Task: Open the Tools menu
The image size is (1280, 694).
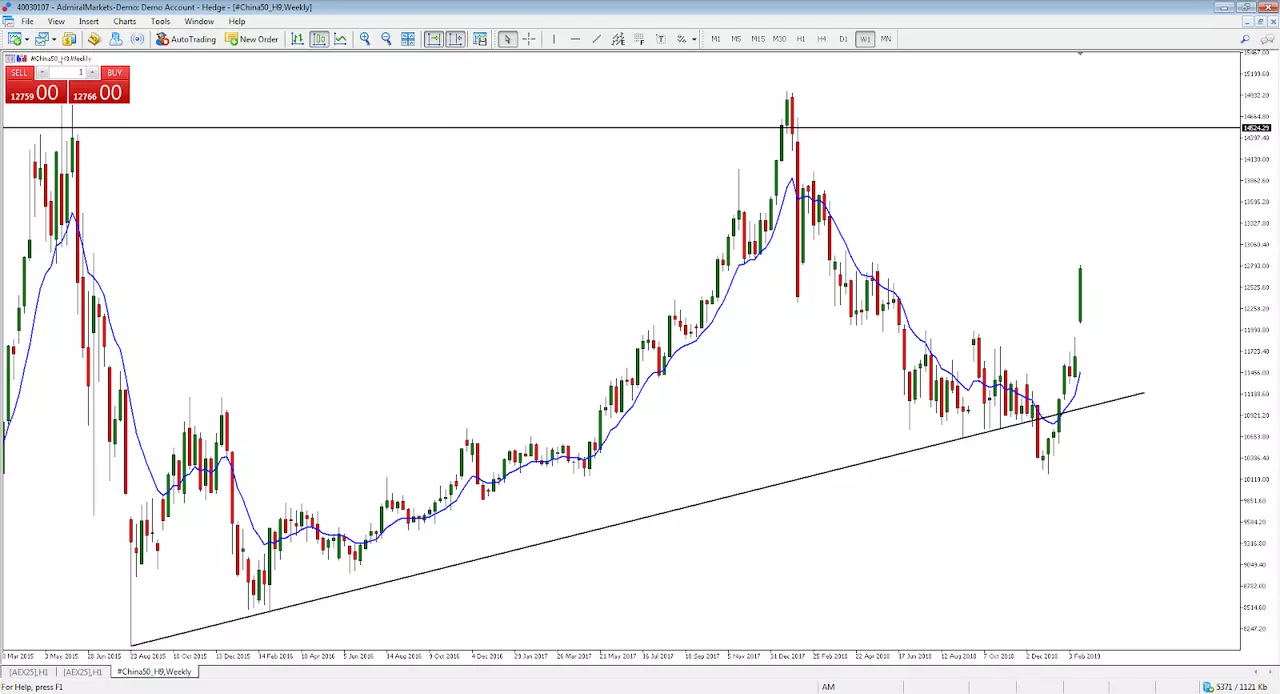Action: coord(160,21)
